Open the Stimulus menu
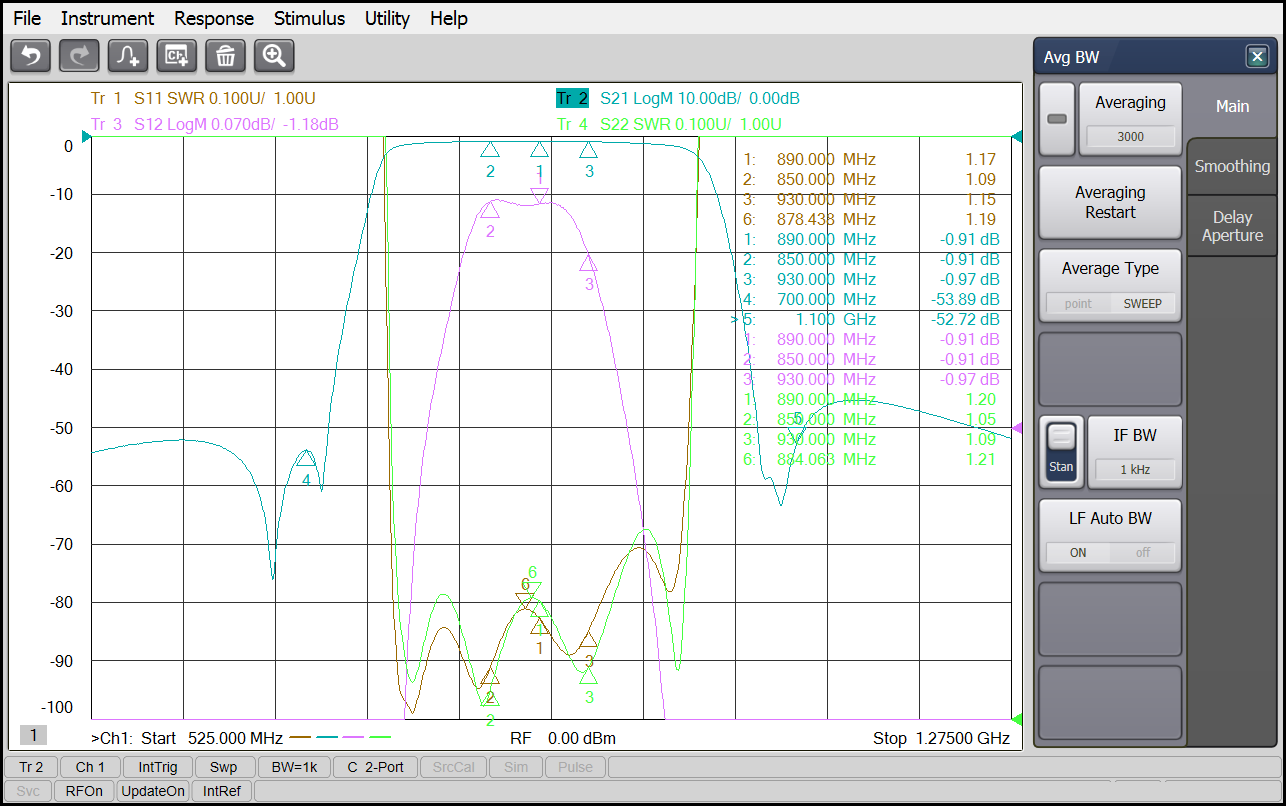The height and width of the screenshot is (806, 1286). (309, 18)
